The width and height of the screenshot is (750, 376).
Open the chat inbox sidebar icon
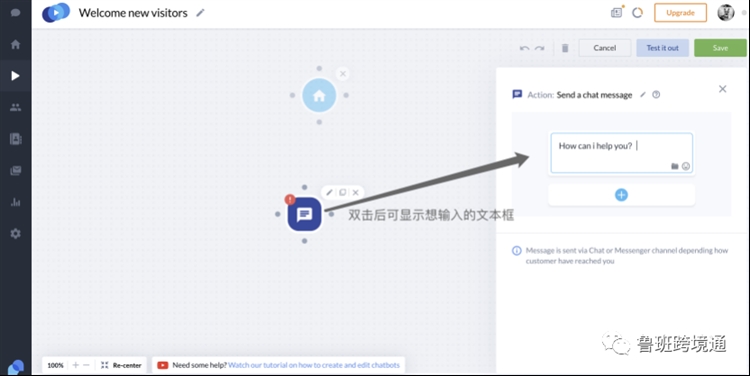(15, 12)
